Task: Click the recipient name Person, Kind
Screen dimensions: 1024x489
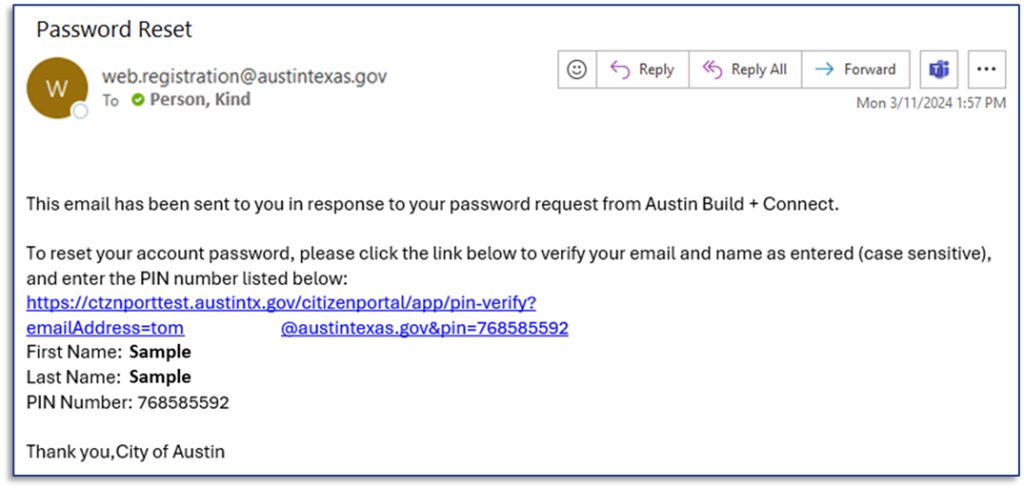Action: [x=200, y=100]
